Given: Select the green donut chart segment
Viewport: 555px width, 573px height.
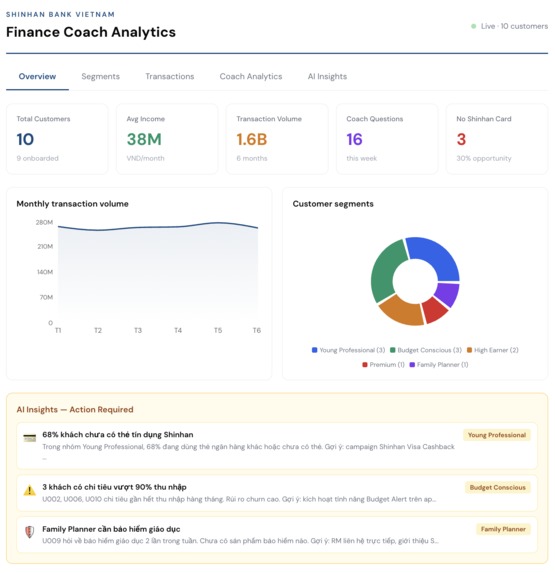Looking at the screenshot, I should coord(385,269).
